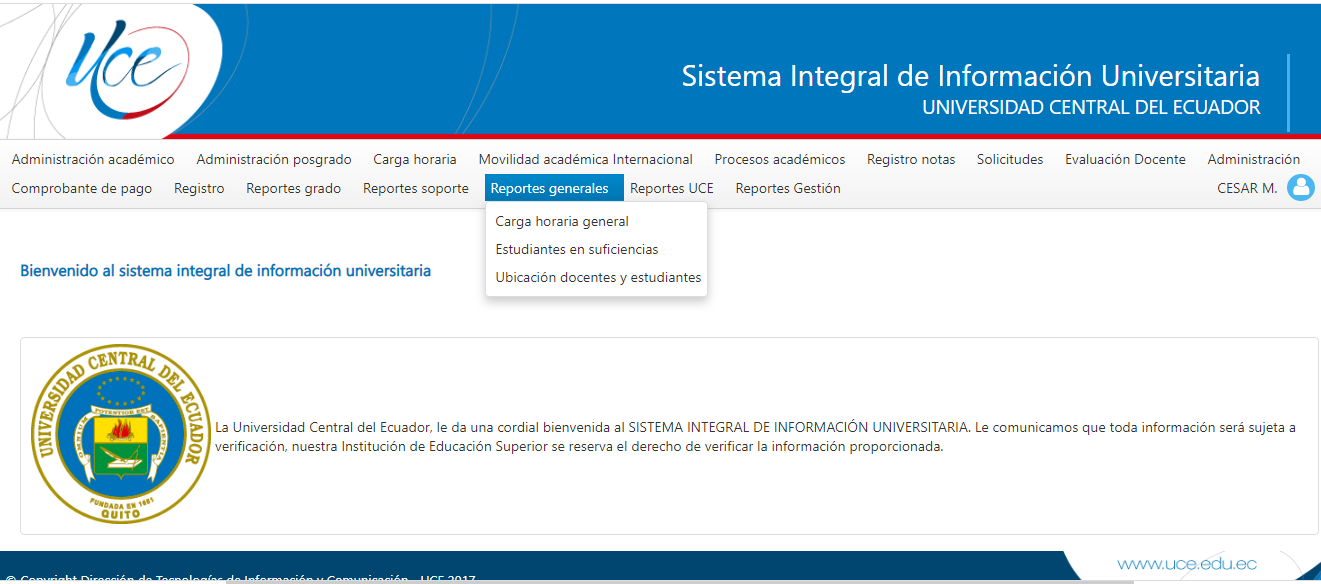The height and width of the screenshot is (584, 1321).
Task: Click UNIVERSIDAD CENTRAL DEL ECUADOR header text
Action: [x=1091, y=107]
